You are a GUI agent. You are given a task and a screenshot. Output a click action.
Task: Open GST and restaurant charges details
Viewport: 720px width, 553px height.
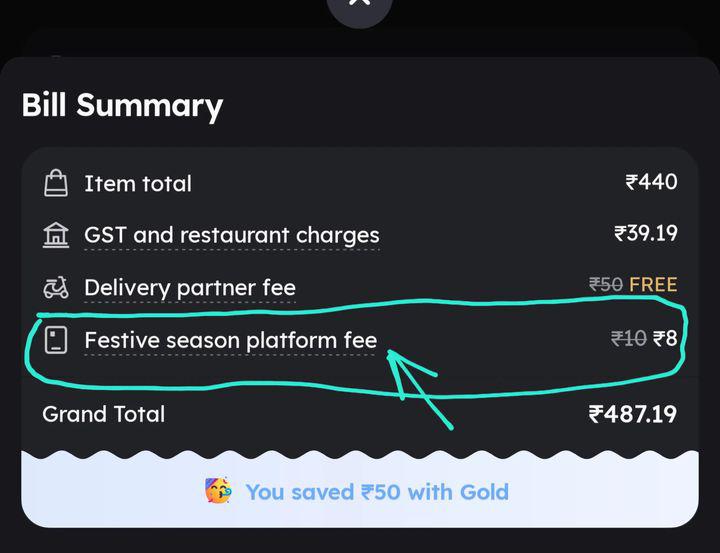pyautogui.click(x=231, y=235)
